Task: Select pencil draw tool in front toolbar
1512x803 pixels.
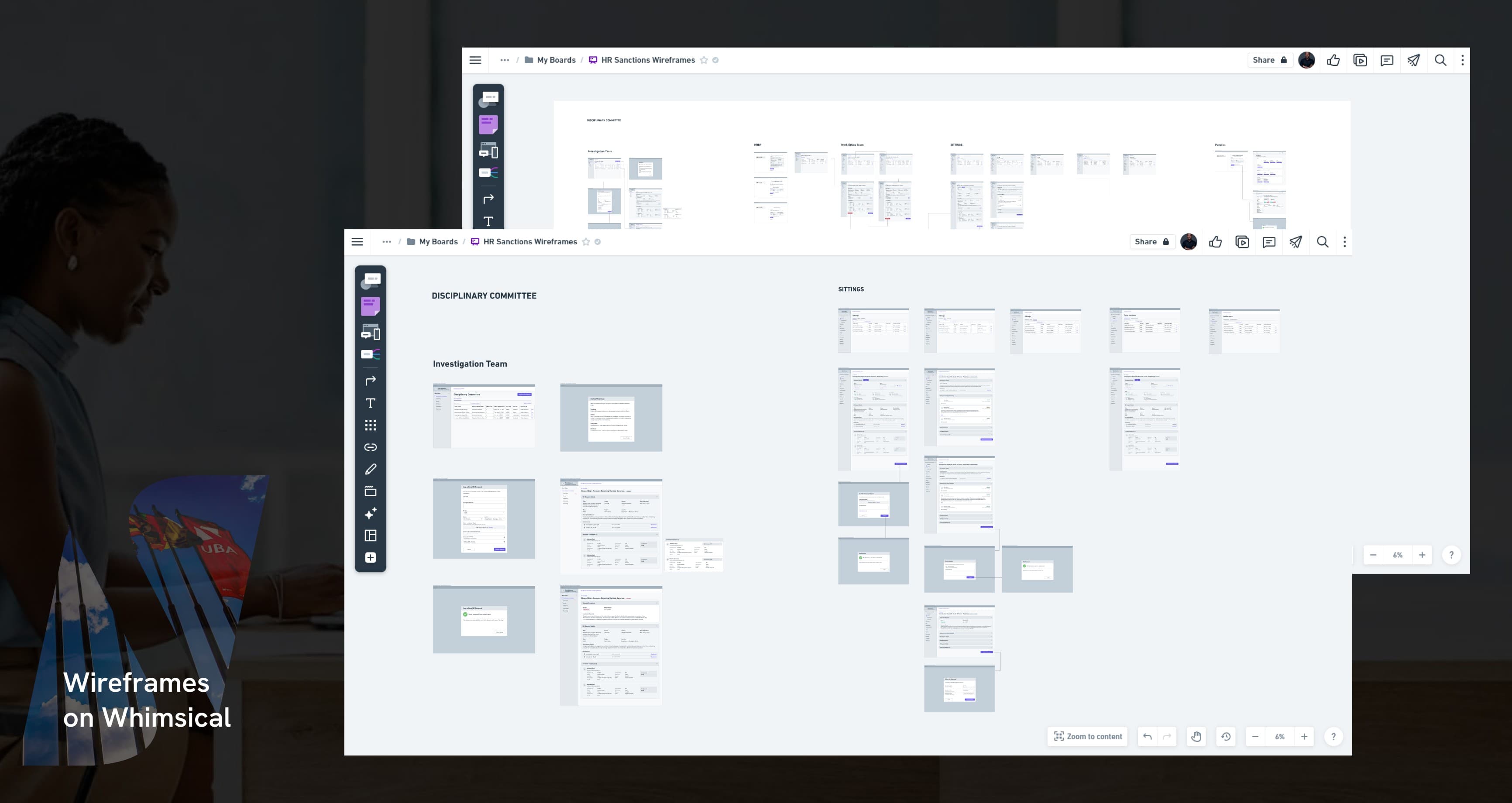Action: click(371, 469)
